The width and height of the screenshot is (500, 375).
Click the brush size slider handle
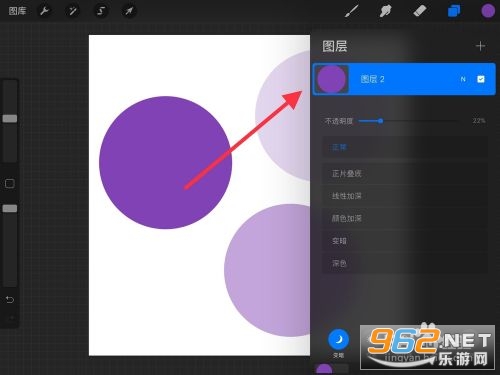pos(10,119)
